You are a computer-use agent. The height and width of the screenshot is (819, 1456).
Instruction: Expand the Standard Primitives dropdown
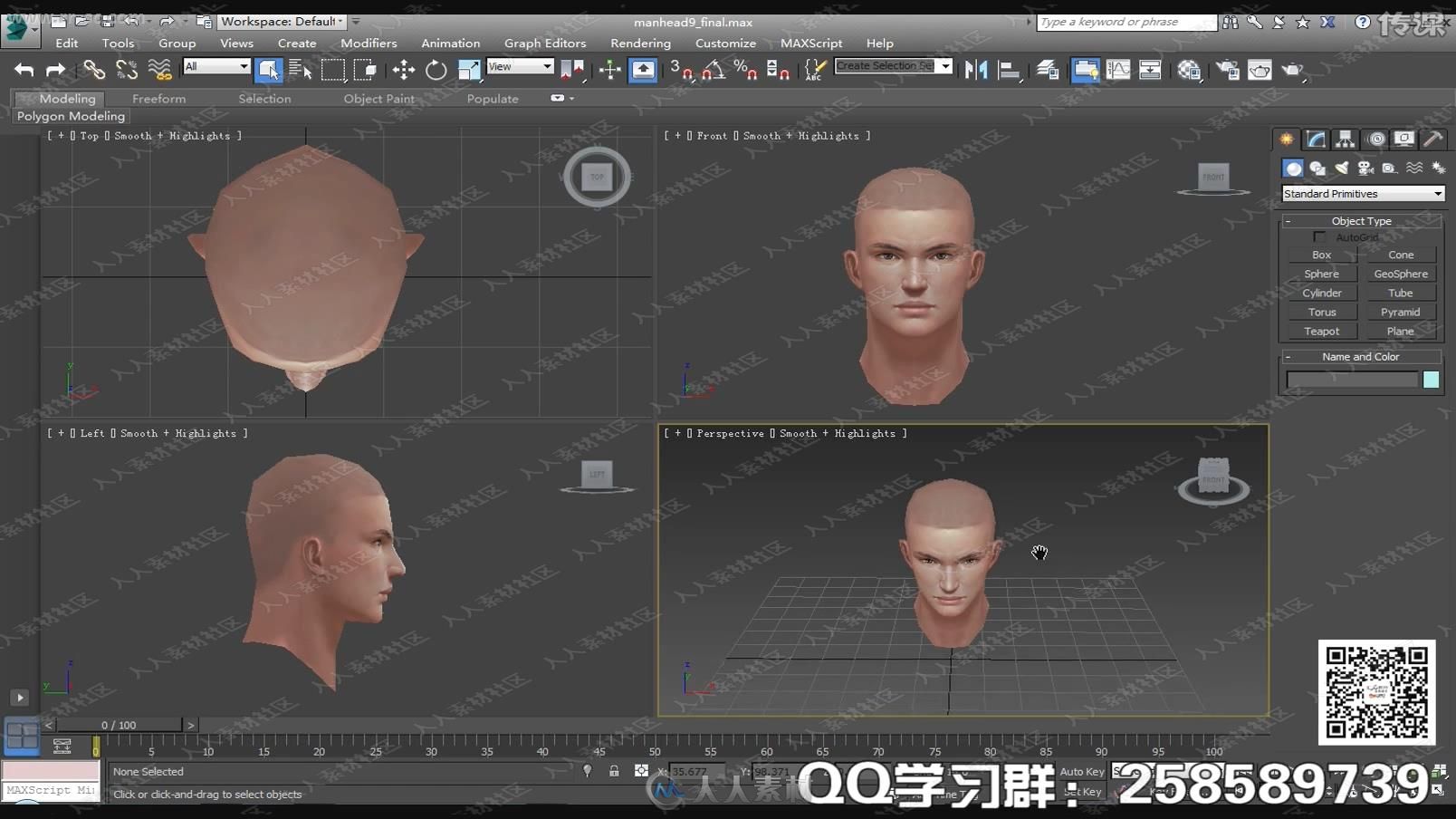pyautogui.click(x=1363, y=194)
